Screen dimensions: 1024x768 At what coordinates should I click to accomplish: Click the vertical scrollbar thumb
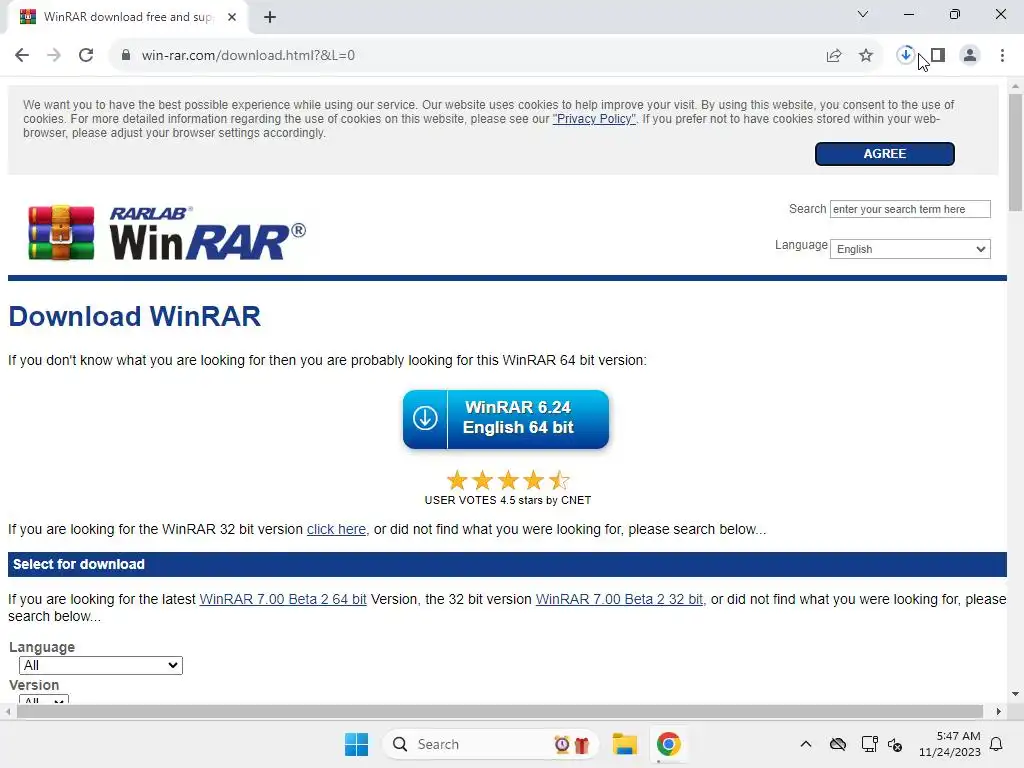(x=1016, y=153)
